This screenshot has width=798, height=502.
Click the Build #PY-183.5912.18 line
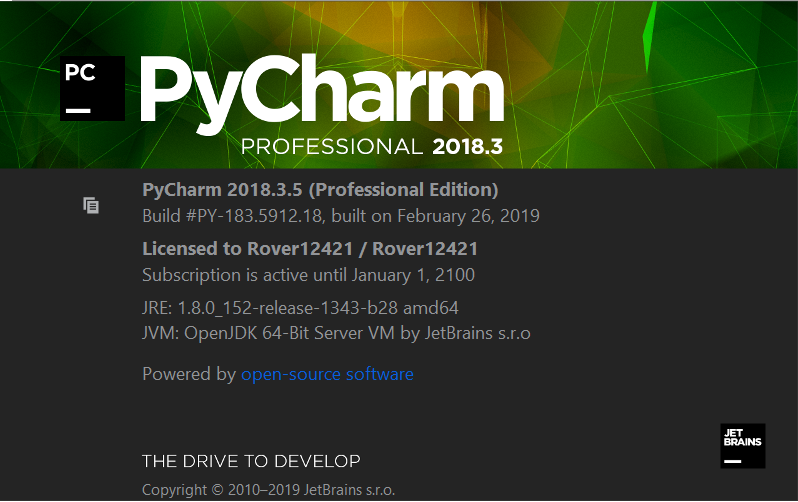[340, 216]
